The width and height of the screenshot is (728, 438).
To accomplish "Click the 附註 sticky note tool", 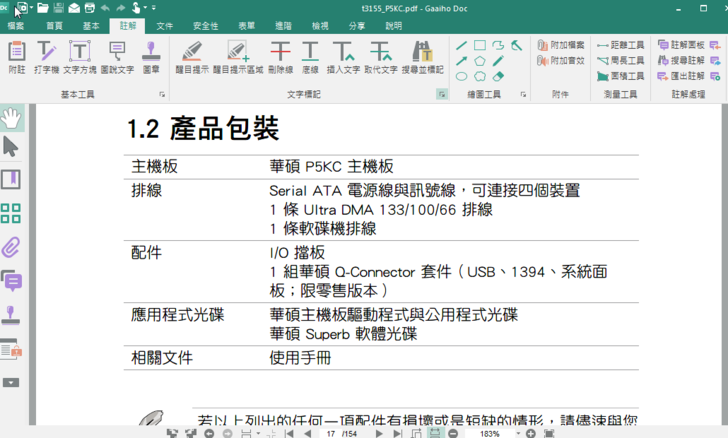I will [x=17, y=57].
